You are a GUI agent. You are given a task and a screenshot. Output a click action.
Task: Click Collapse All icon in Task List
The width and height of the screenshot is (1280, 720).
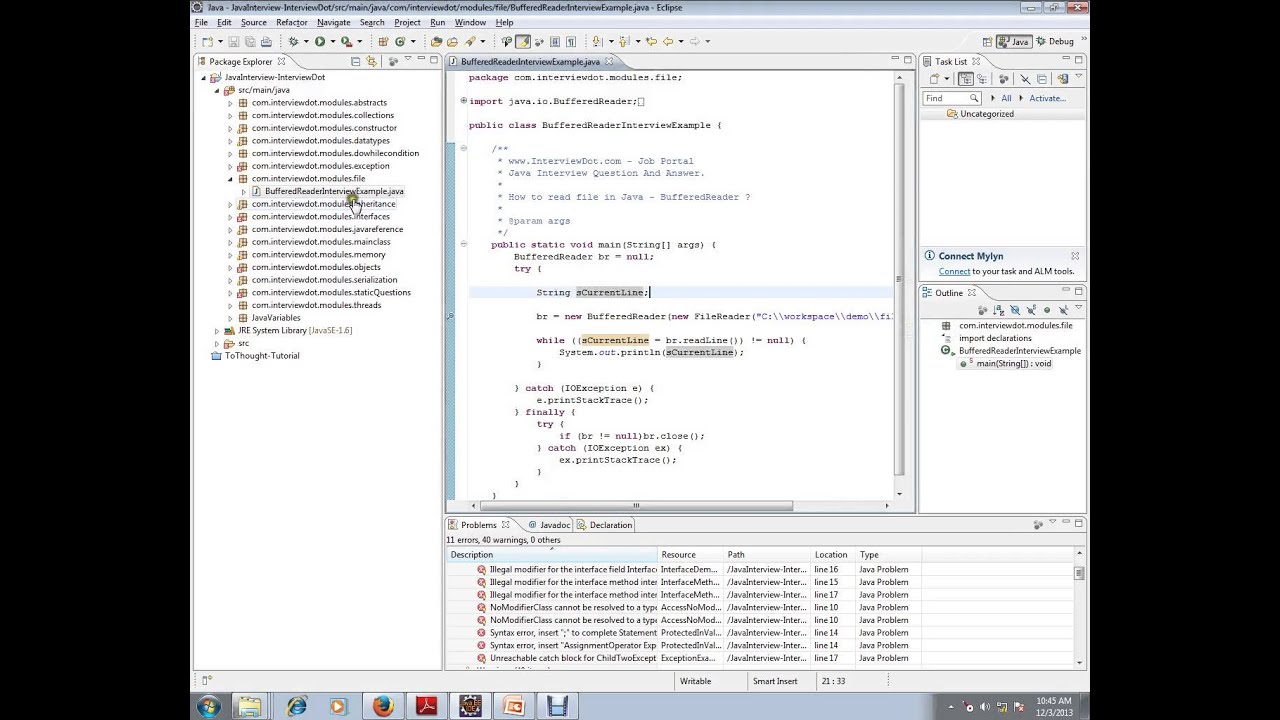point(1041,78)
